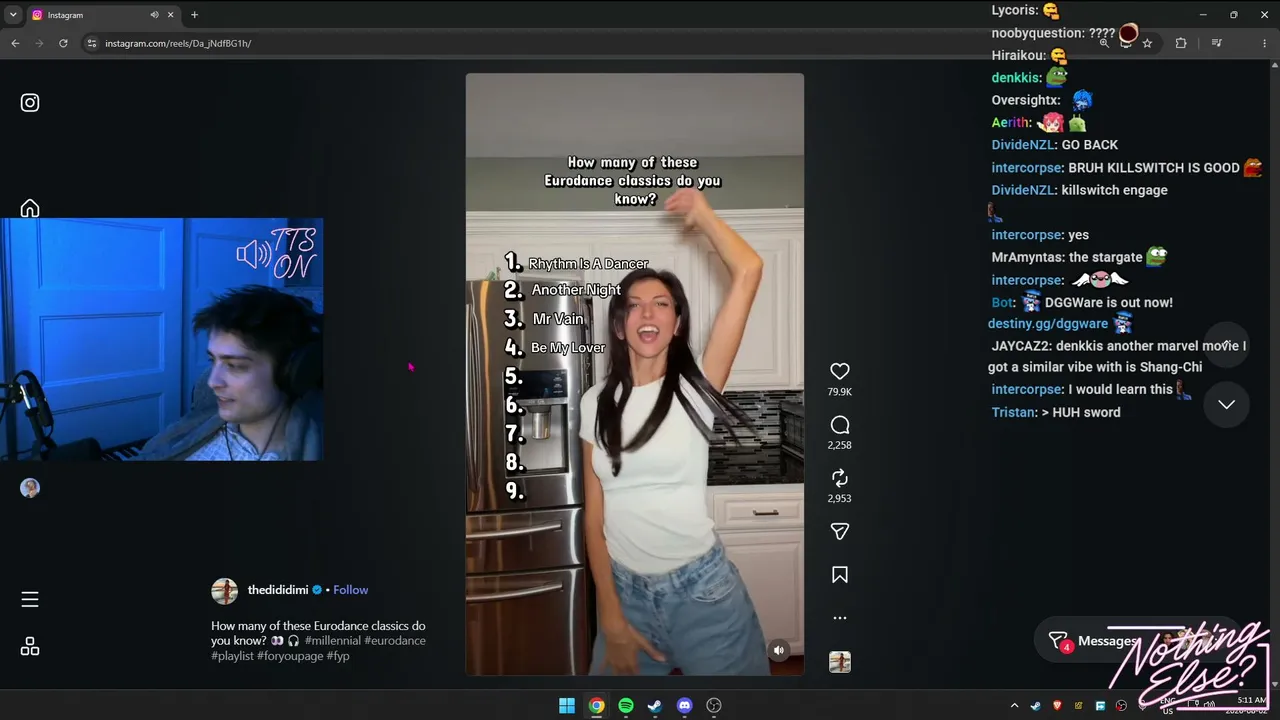
Task: Share the reel via paper-plane icon
Action: click(840, 531)
